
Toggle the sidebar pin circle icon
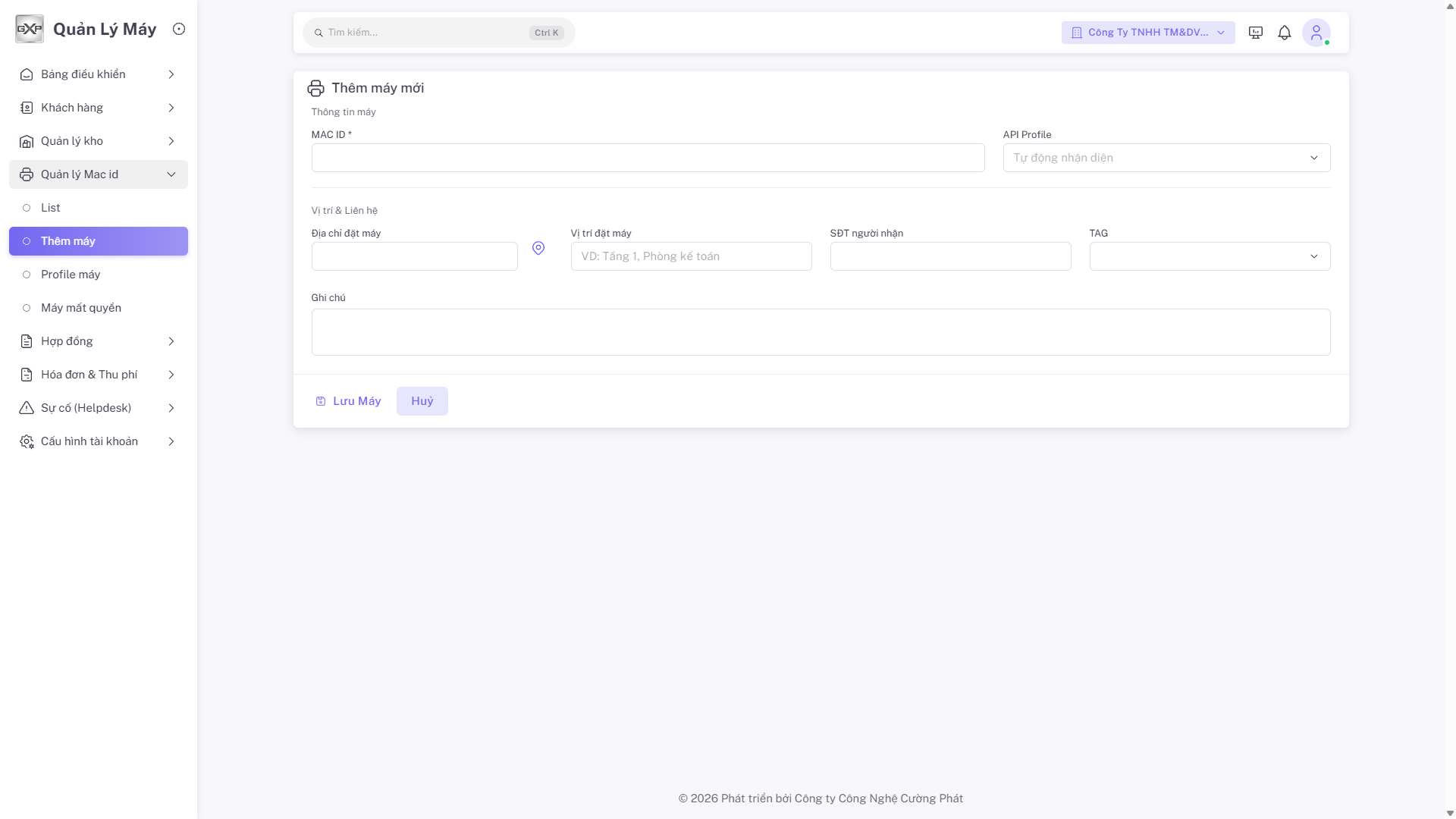(x=179, y=29)
